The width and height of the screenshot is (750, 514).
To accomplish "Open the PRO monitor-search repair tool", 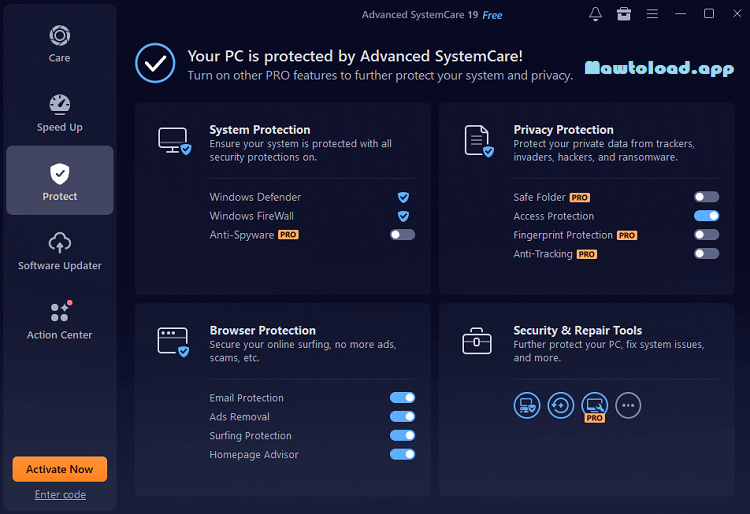I will (x=595, y=405).
